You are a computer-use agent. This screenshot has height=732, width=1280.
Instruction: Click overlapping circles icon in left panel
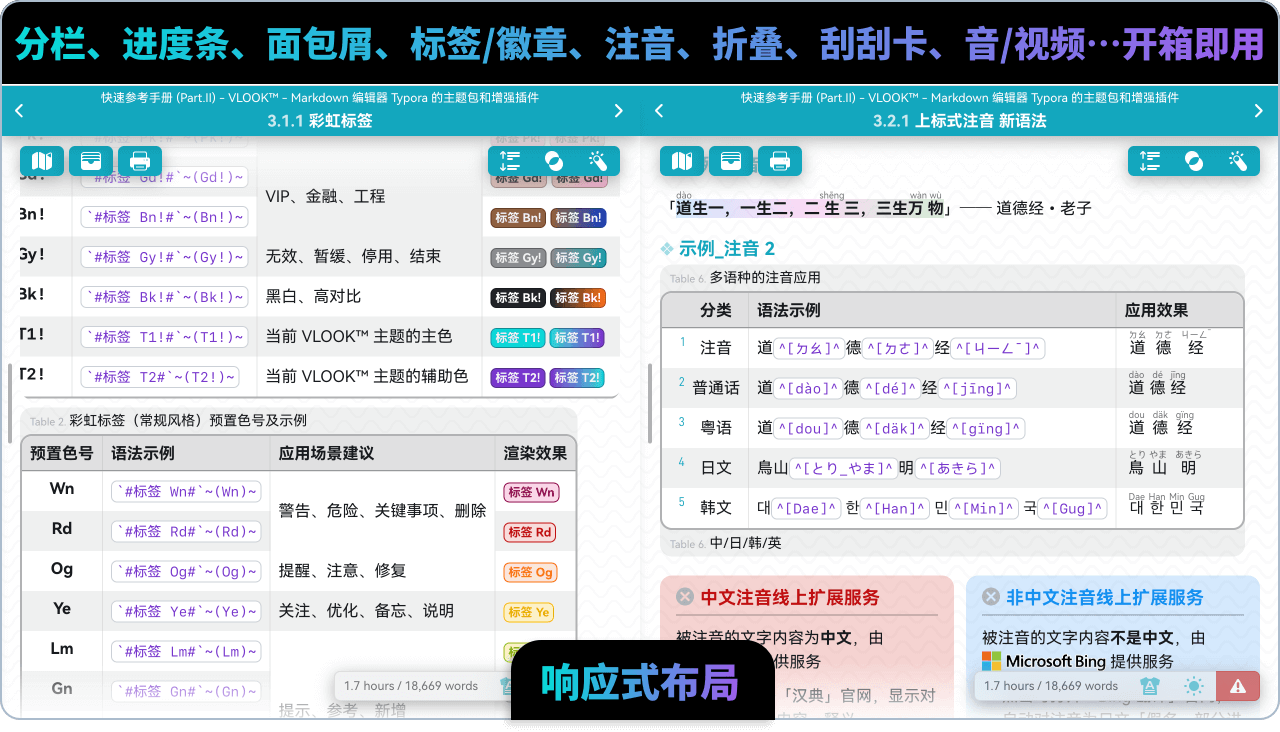point(554,161)
